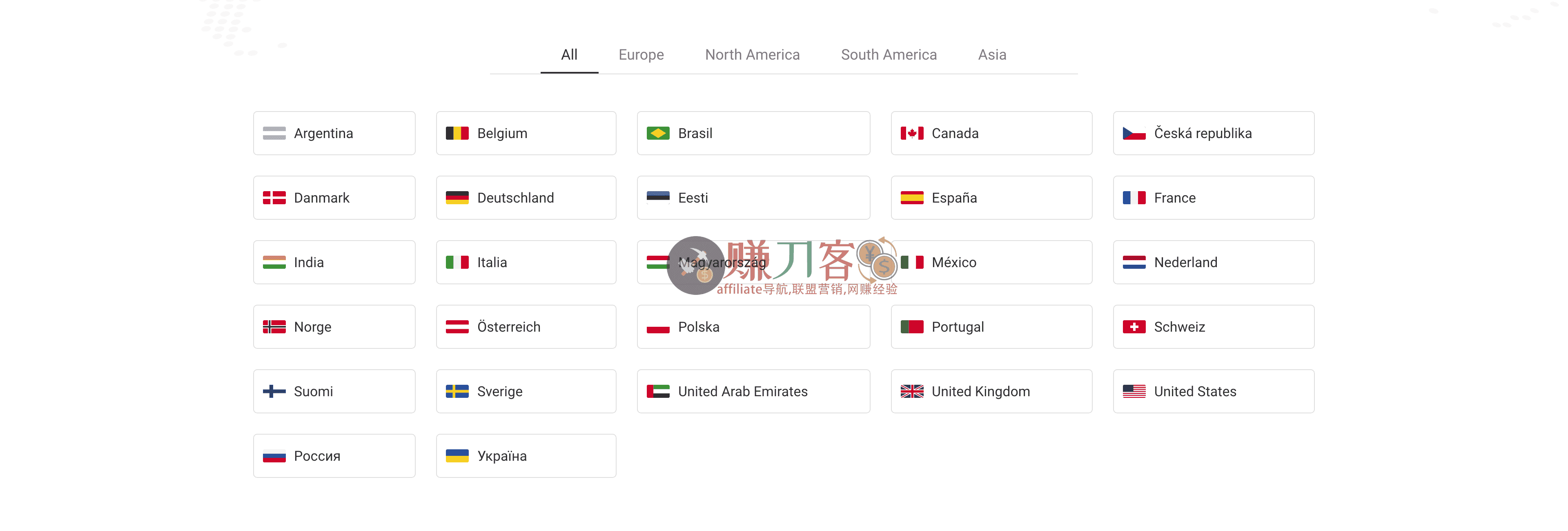This screenshot has width=1568, height=531.
Task: Switch to the North America tab
Action: click(752, 54)
